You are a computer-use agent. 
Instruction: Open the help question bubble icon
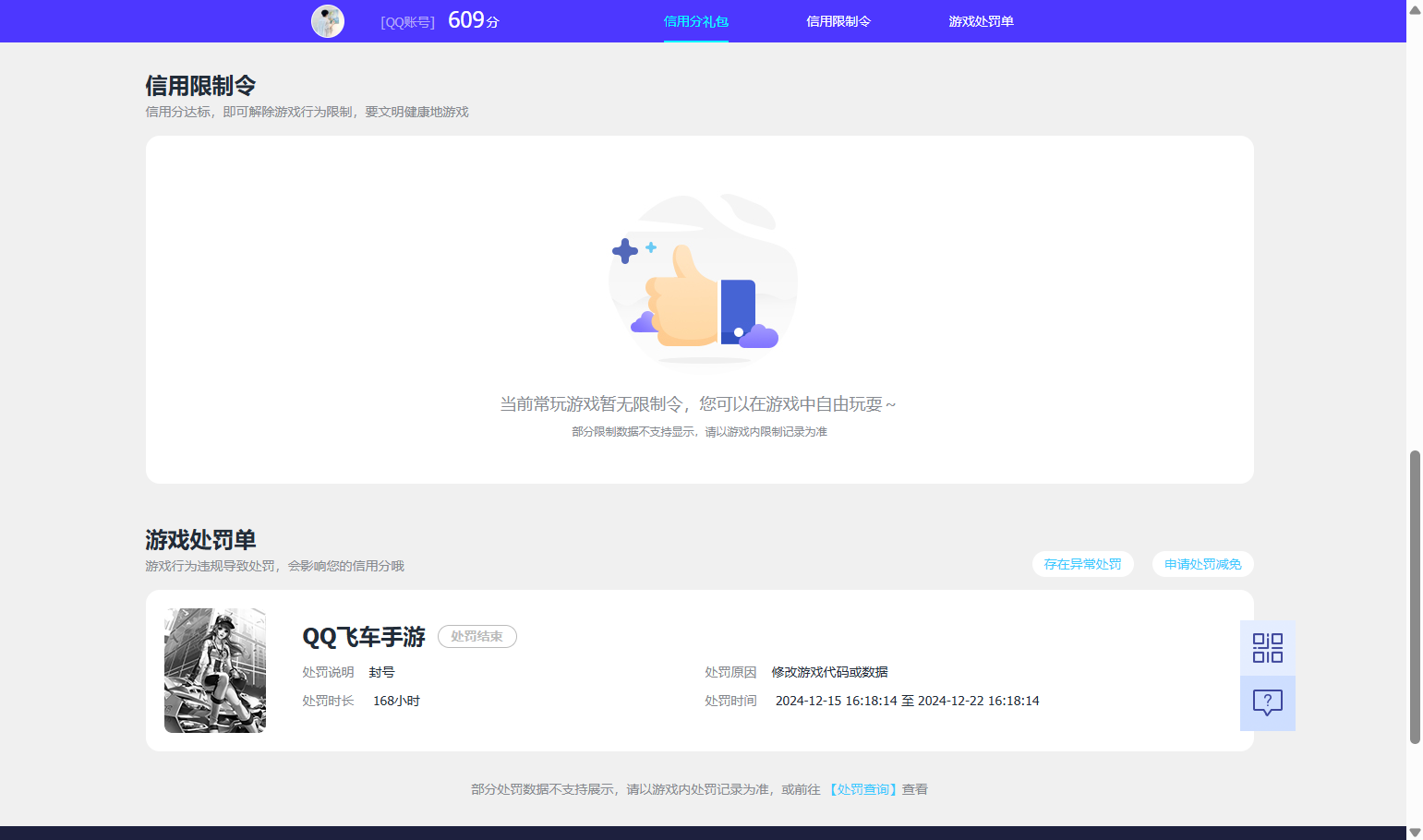tap(1267, 703)
